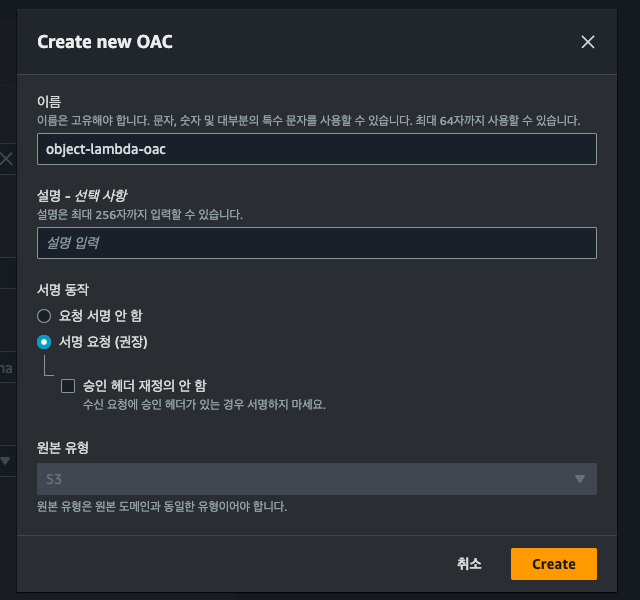Open the 원본 유형 S3 dropdown
Image resolution: width=640 pixels, height=600 pixels.
pyautogui.click(x=316, y=479)
